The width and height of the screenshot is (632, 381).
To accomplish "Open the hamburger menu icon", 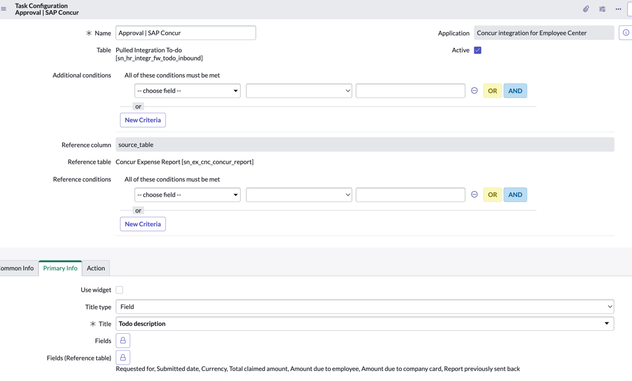I will click(x=4, y=9).
